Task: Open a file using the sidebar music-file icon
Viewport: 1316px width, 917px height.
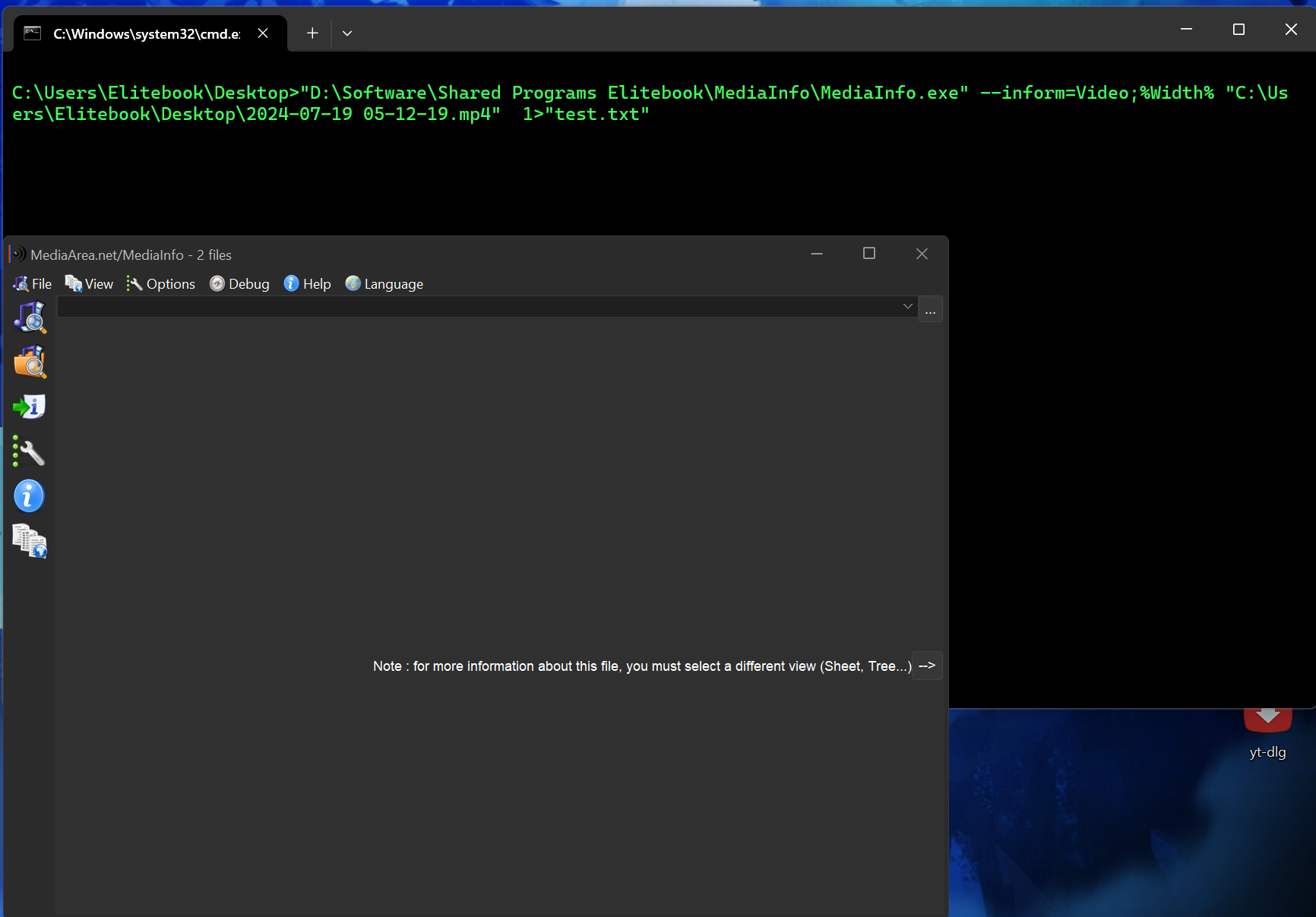Action: (30, 318)
